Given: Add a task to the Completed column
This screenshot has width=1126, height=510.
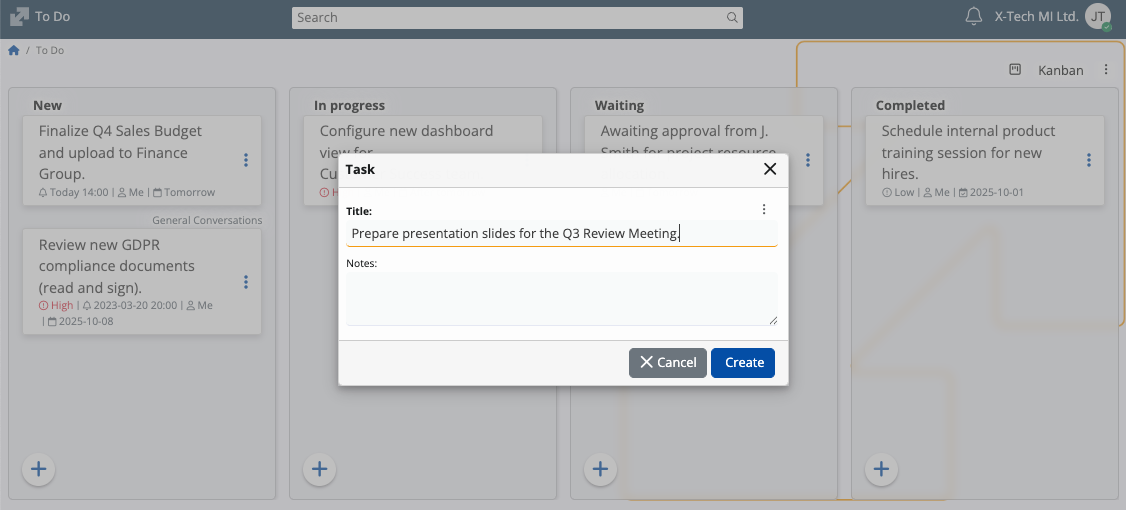Looking at the screenshot, I should point(881,468).
